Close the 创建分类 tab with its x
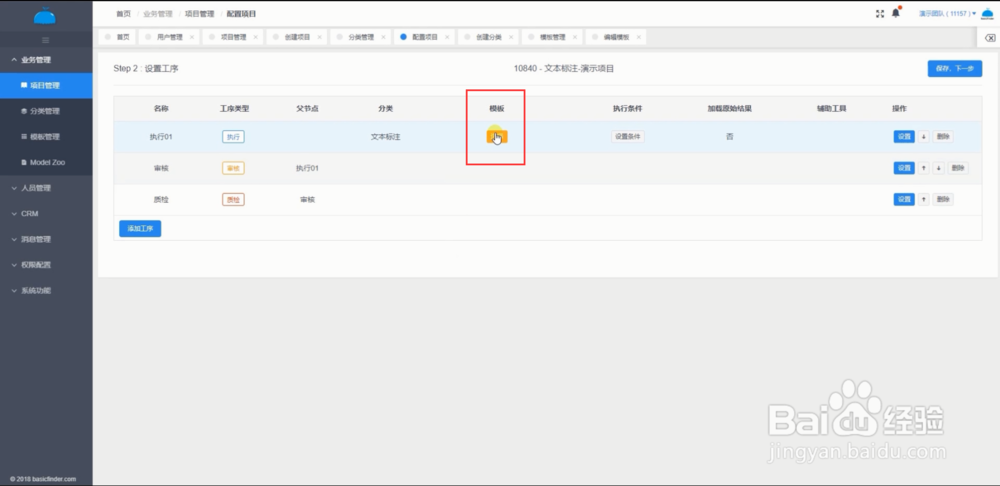This screenshot has width=1000, height=486. click(x=510, y=37)
